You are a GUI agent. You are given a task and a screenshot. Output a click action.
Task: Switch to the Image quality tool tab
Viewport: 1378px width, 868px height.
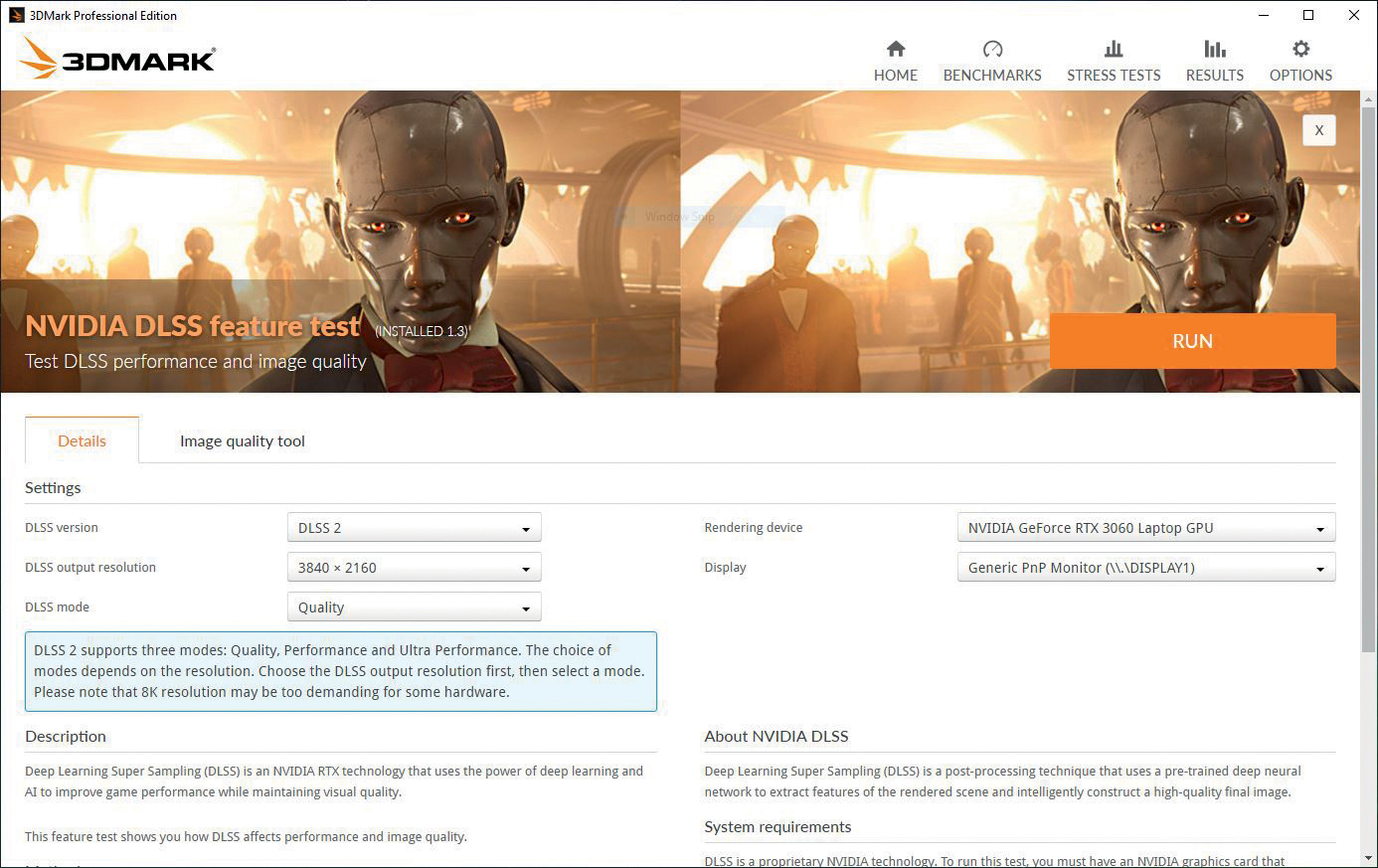tap(243, 440)
